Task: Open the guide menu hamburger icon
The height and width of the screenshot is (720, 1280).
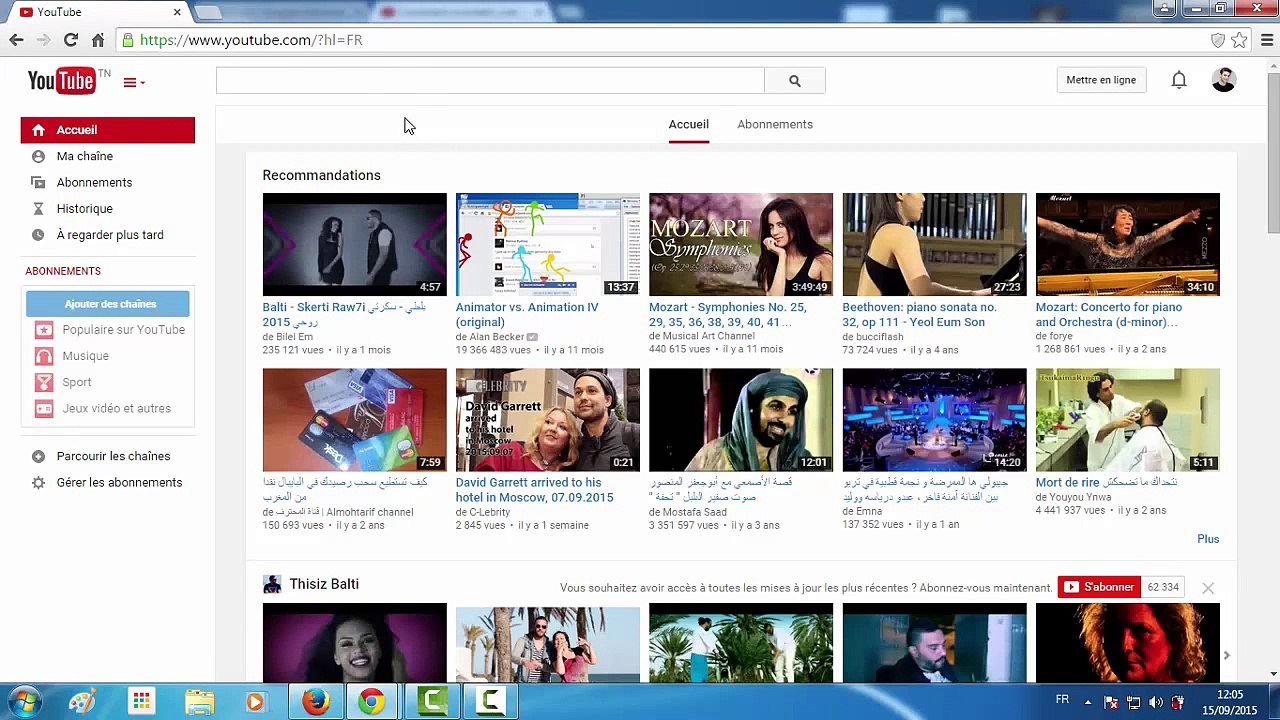Action: tap(134, 82)
